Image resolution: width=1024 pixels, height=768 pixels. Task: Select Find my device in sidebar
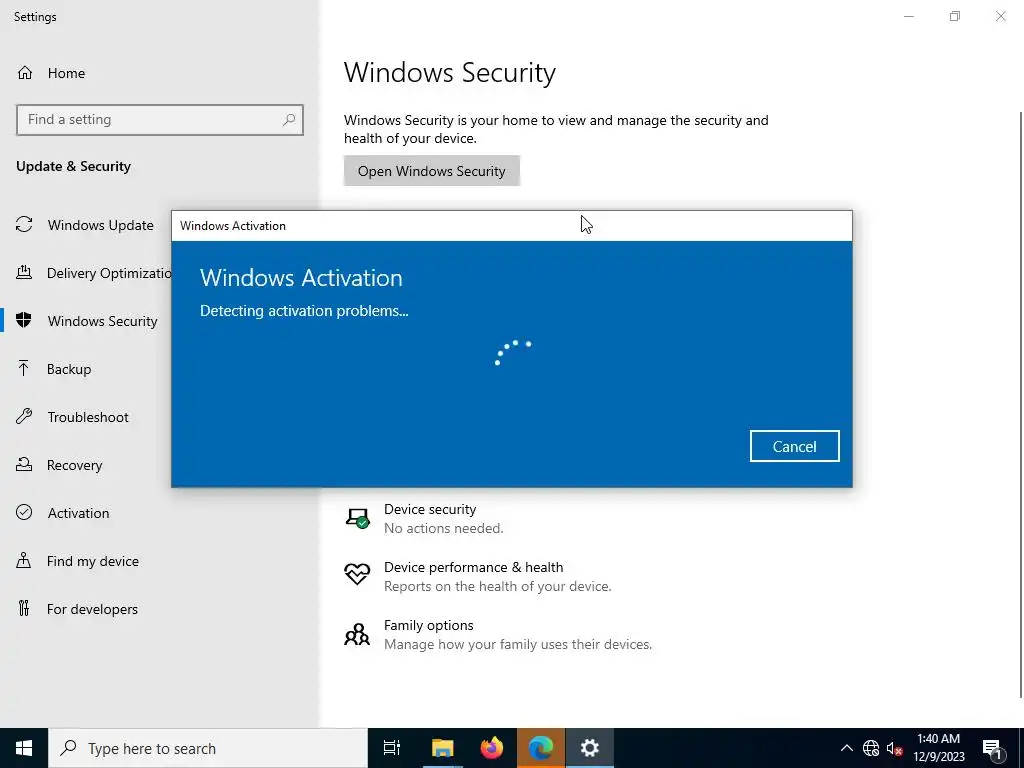click(x=93, y=560)
